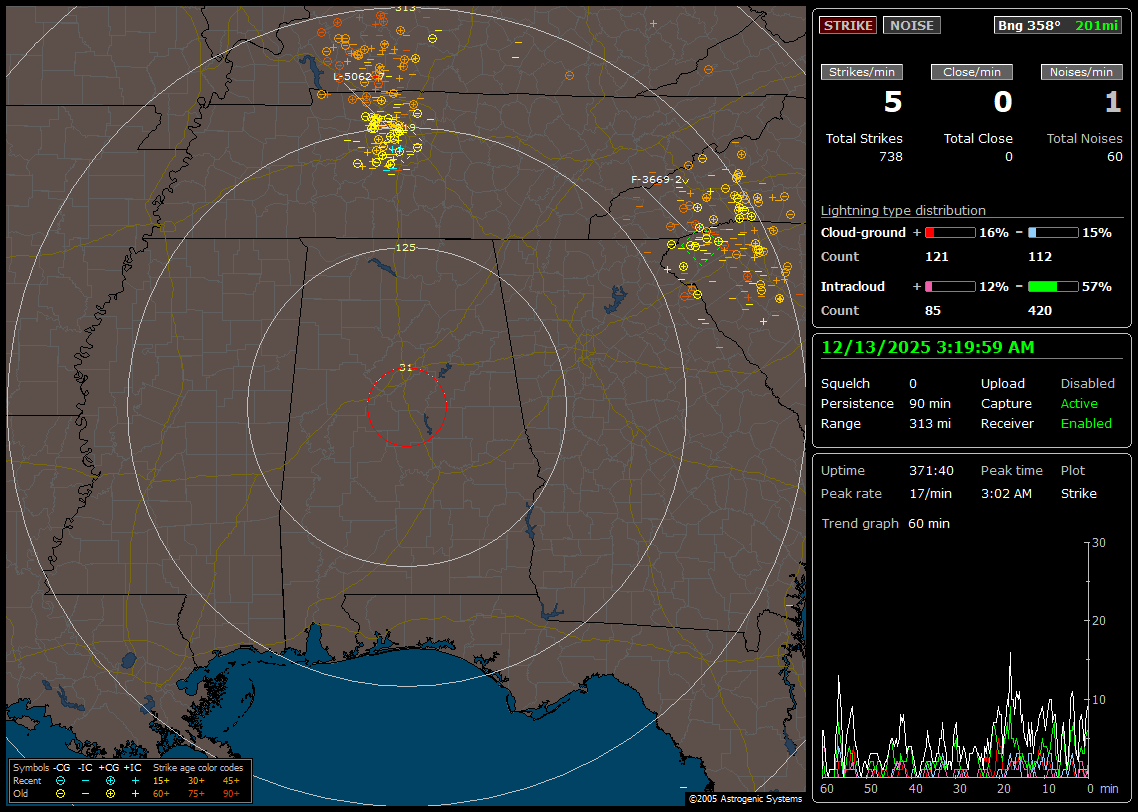1138x812 pixels.
Task: Click the old -CG yellow symbol in legend
Action: coord(61,793)
